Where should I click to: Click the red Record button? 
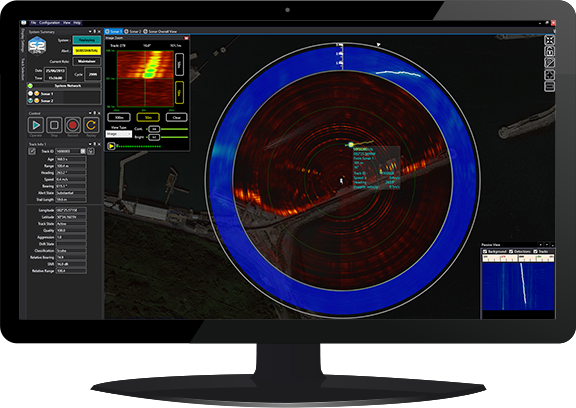pyautogui.click(x=72, y=125)
